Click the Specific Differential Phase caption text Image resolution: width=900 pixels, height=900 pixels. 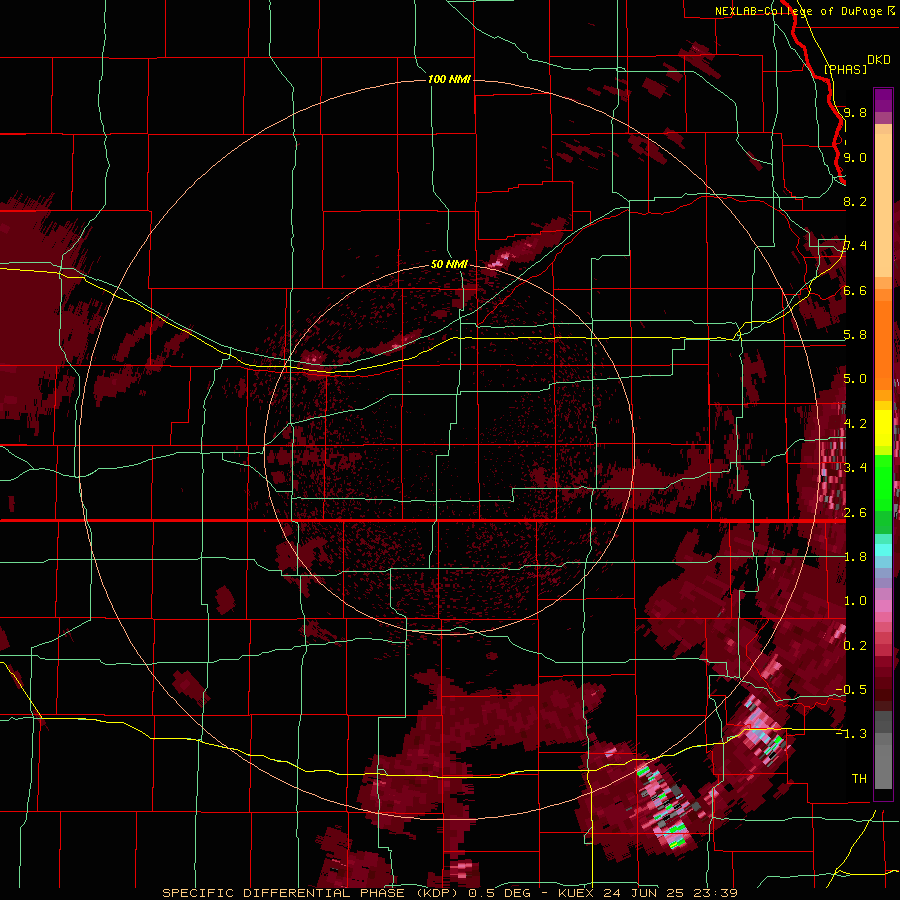449,893
